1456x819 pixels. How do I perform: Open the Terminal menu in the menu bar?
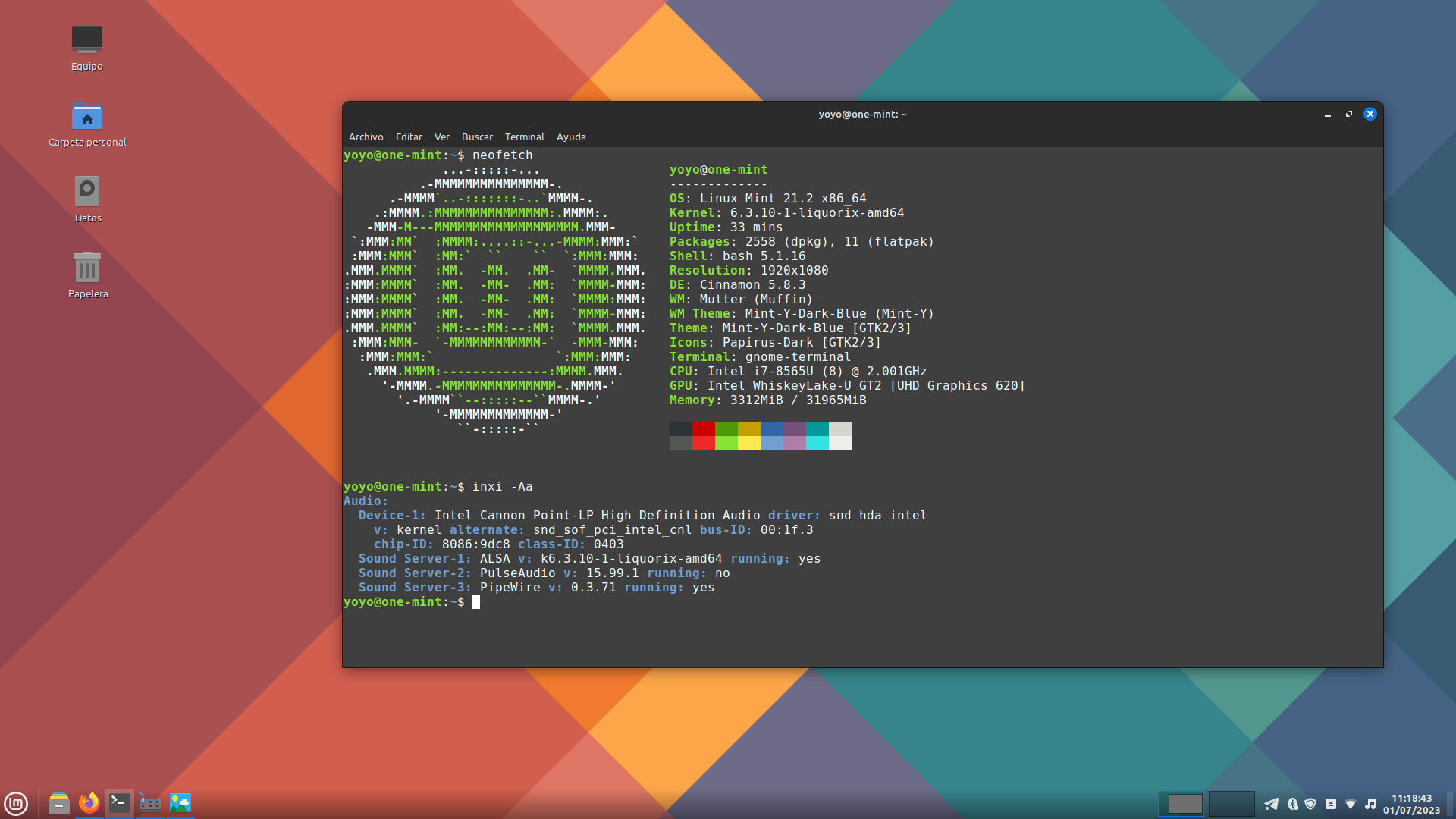(x=524, y=137)
